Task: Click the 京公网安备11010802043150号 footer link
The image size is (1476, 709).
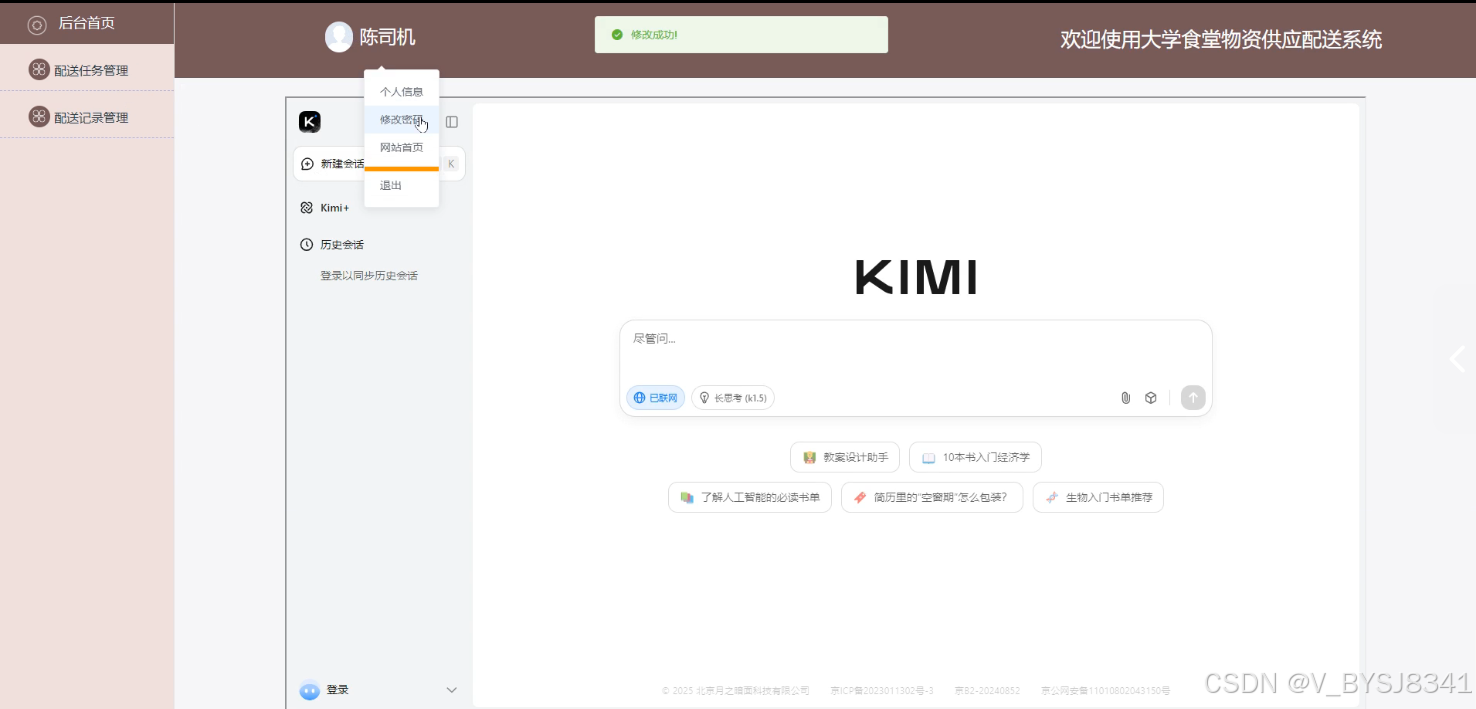Action: [x=1105, y=691]
